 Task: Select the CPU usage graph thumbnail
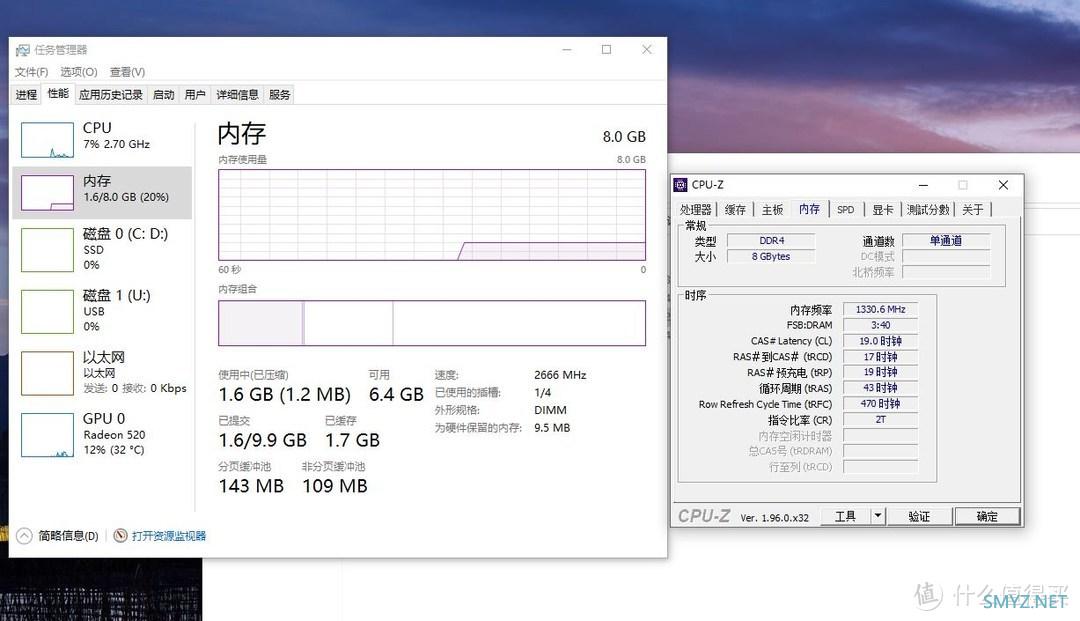[47, 140]
